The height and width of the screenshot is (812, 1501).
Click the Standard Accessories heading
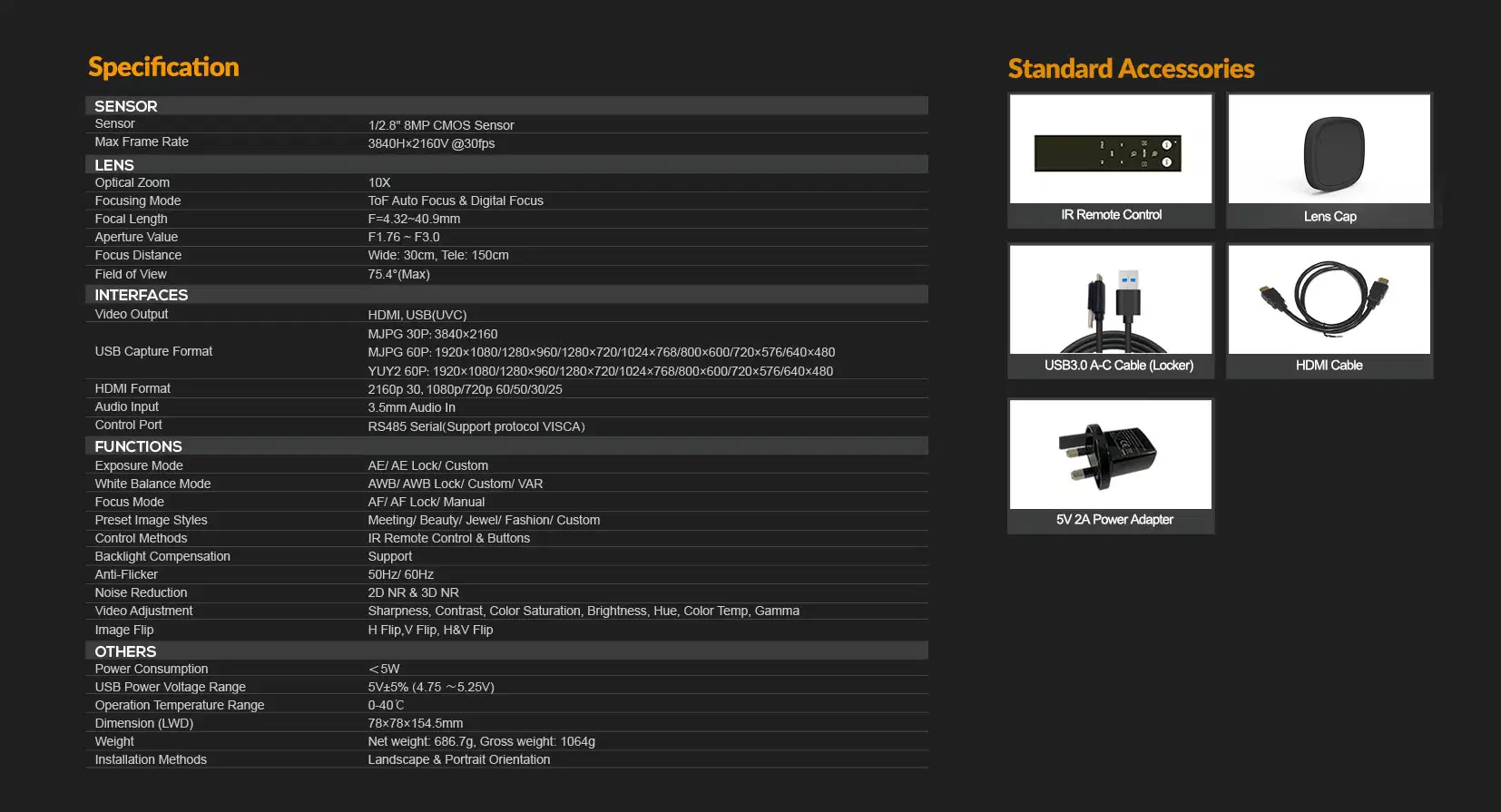(x=1131, y=69)
